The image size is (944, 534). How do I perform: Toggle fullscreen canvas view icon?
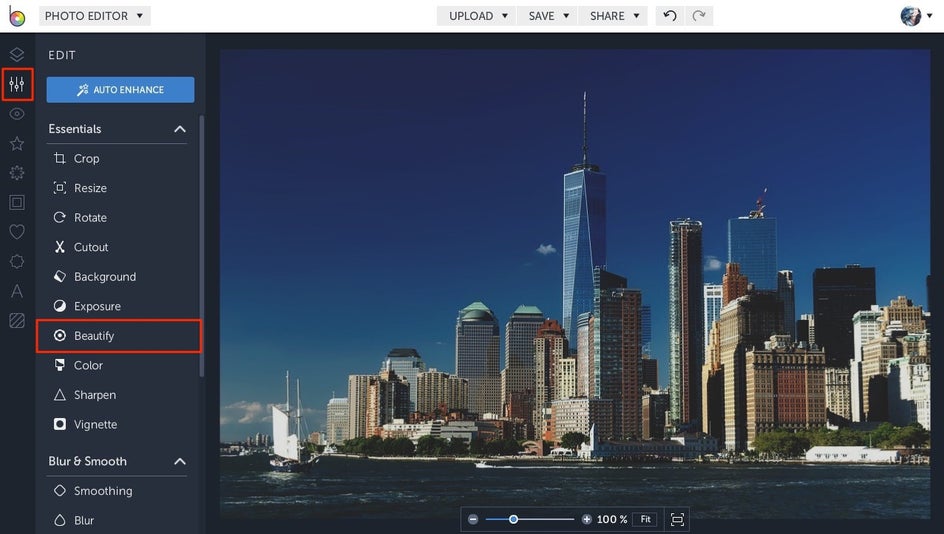pos(677,519)
